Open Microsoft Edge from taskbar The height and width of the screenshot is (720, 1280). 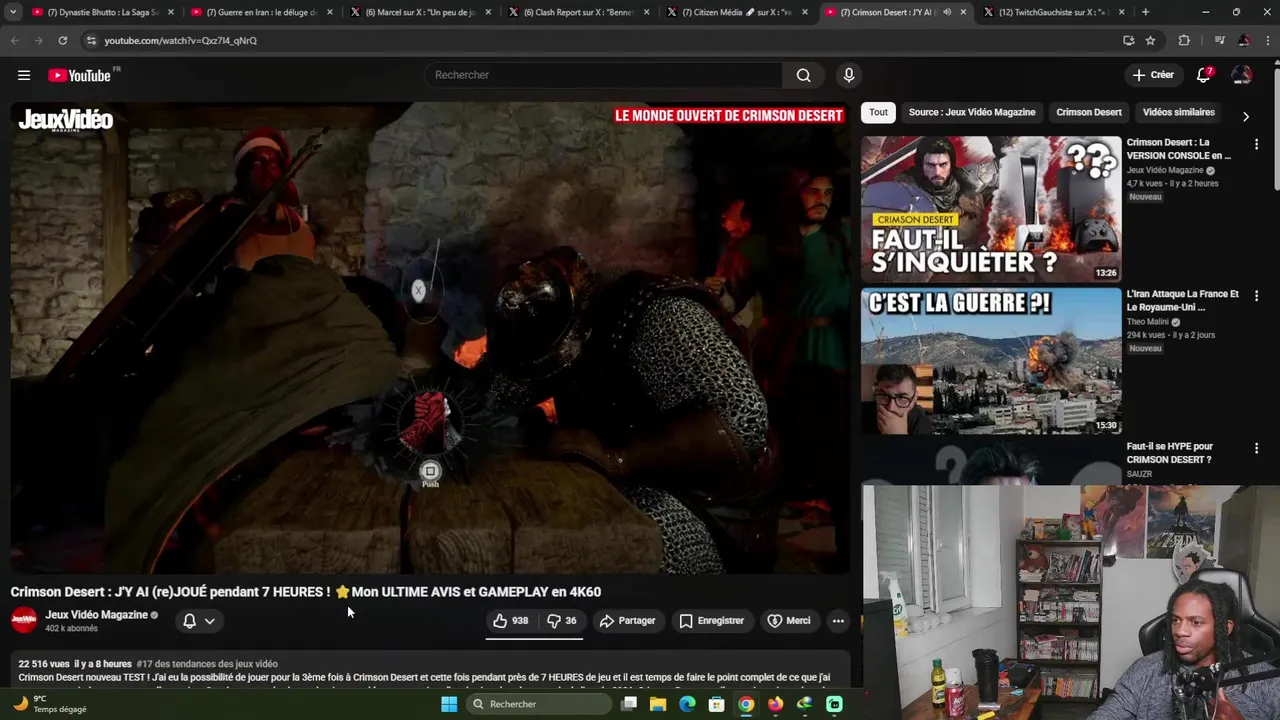coord(687,704)
